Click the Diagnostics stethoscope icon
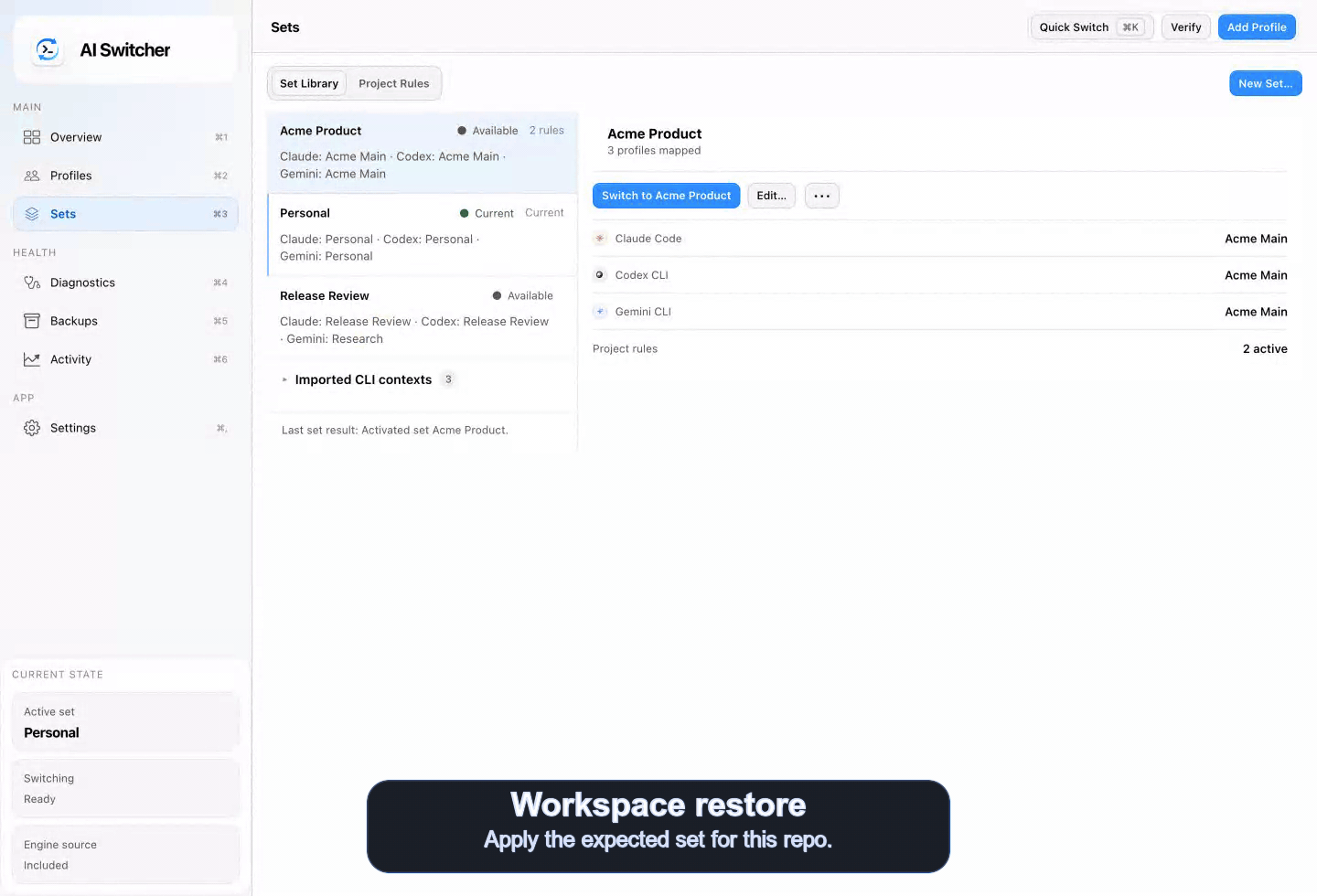This screenshot has width=1317, height=896. (32, 283)
